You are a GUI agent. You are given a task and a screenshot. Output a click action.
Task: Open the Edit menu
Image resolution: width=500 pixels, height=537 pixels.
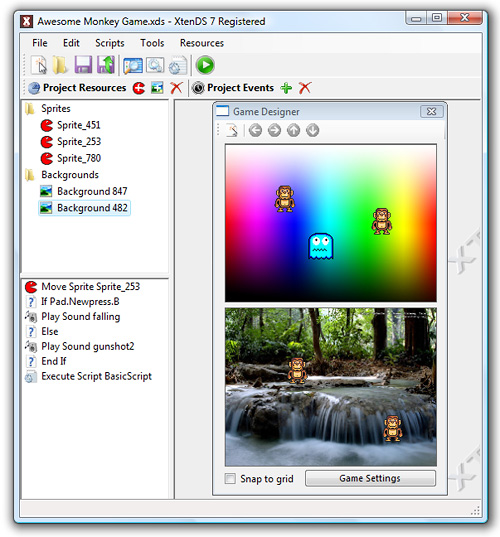pos(71,43)
